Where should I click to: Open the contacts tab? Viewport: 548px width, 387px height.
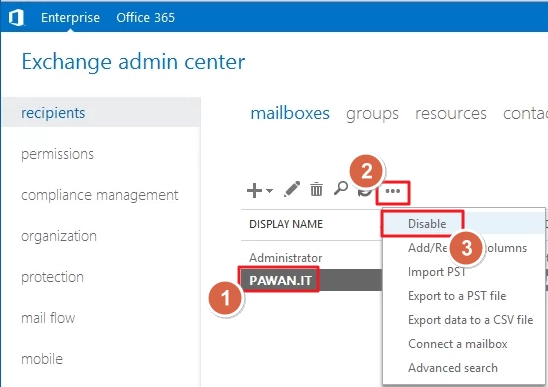(x=525, y=114)
